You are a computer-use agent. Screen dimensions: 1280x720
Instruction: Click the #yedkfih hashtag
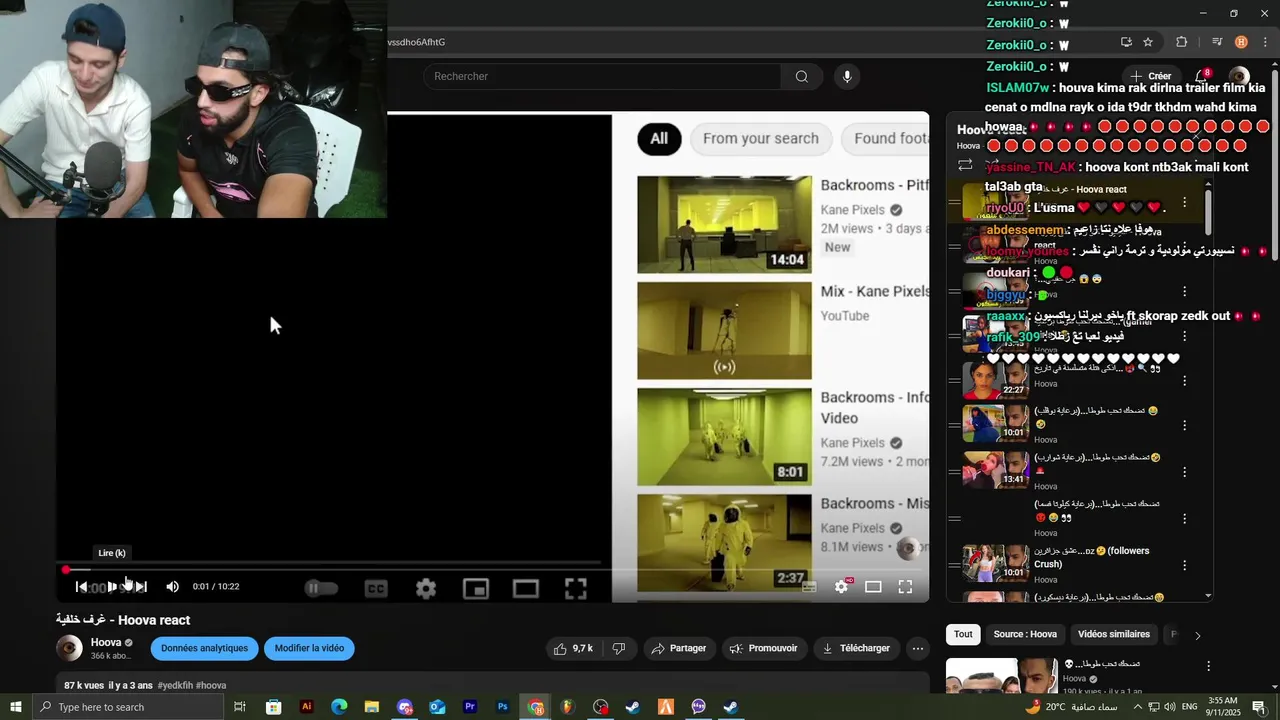pyautogui.click(x=175, y=686)
